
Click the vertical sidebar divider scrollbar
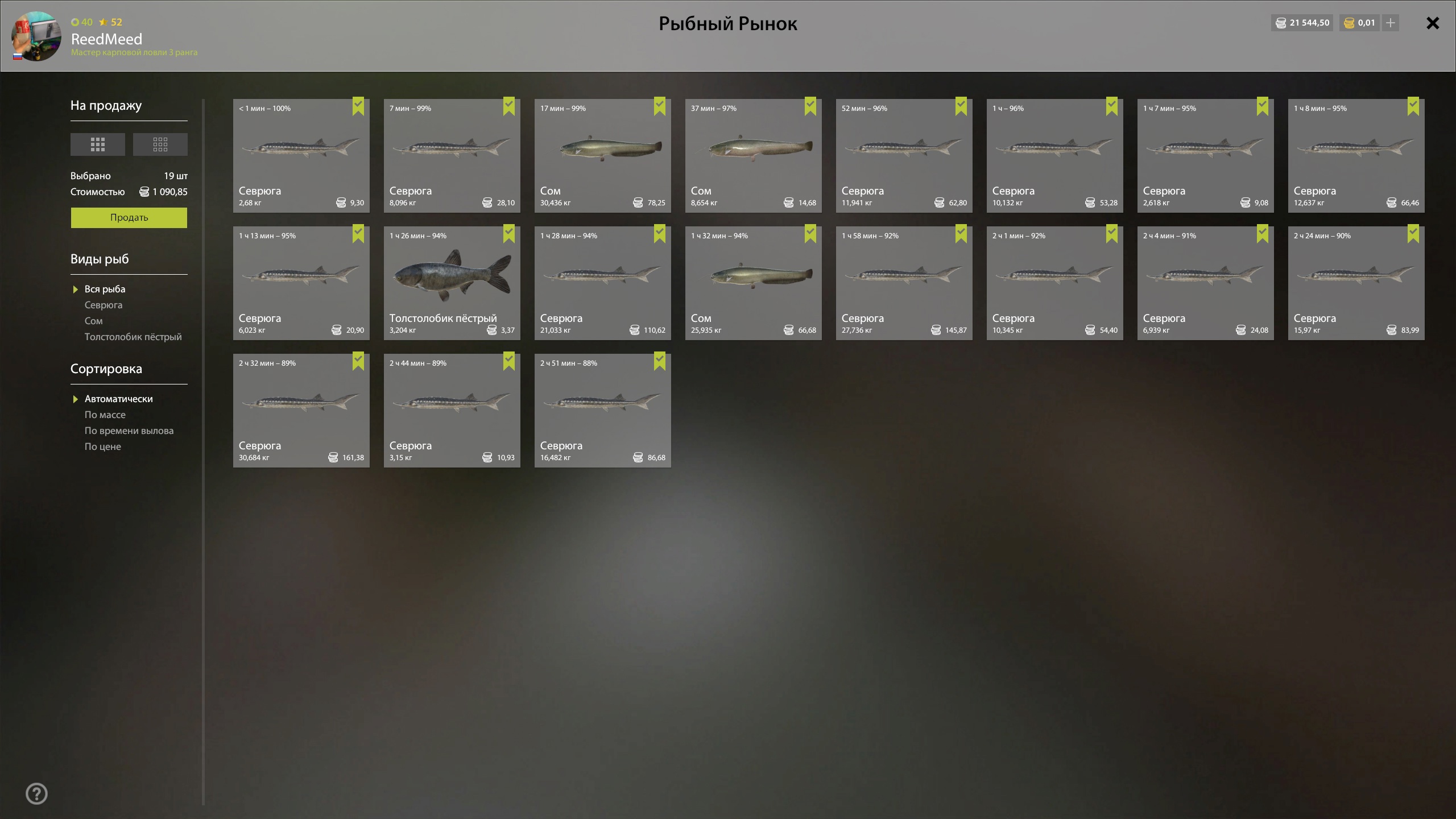(x=203, y=452)
